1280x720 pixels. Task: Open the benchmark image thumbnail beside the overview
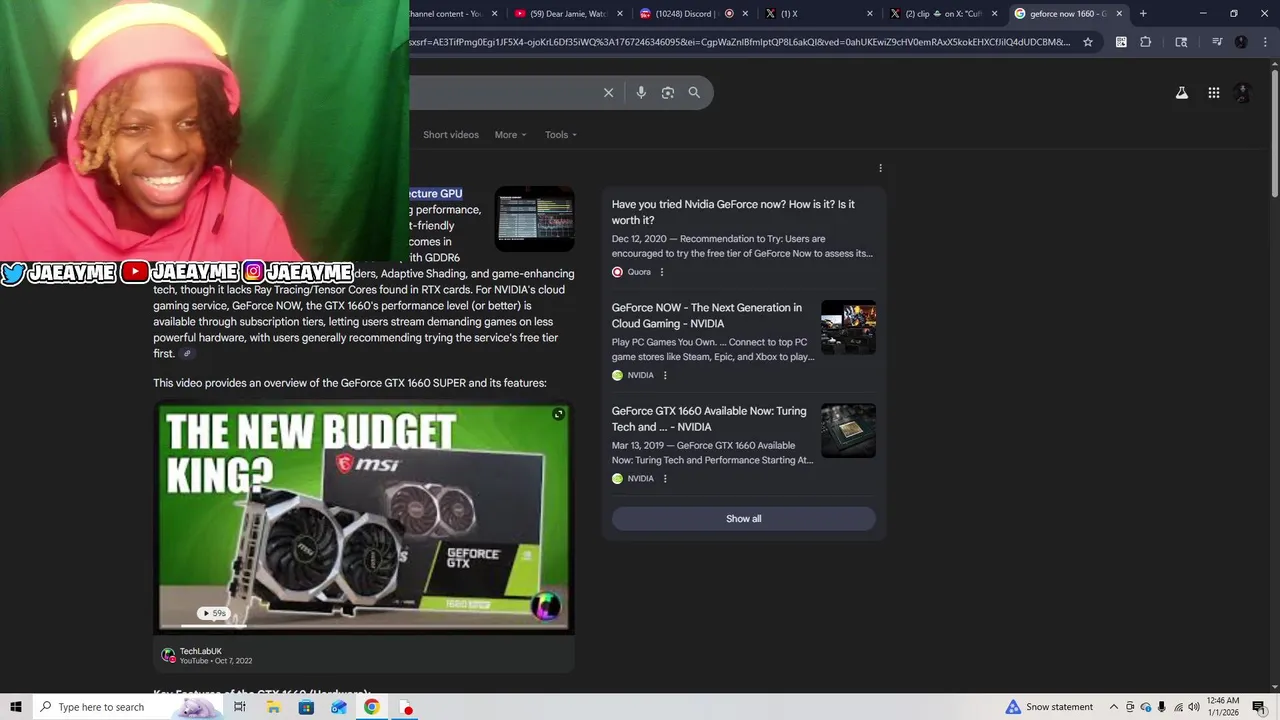[534, 217]
